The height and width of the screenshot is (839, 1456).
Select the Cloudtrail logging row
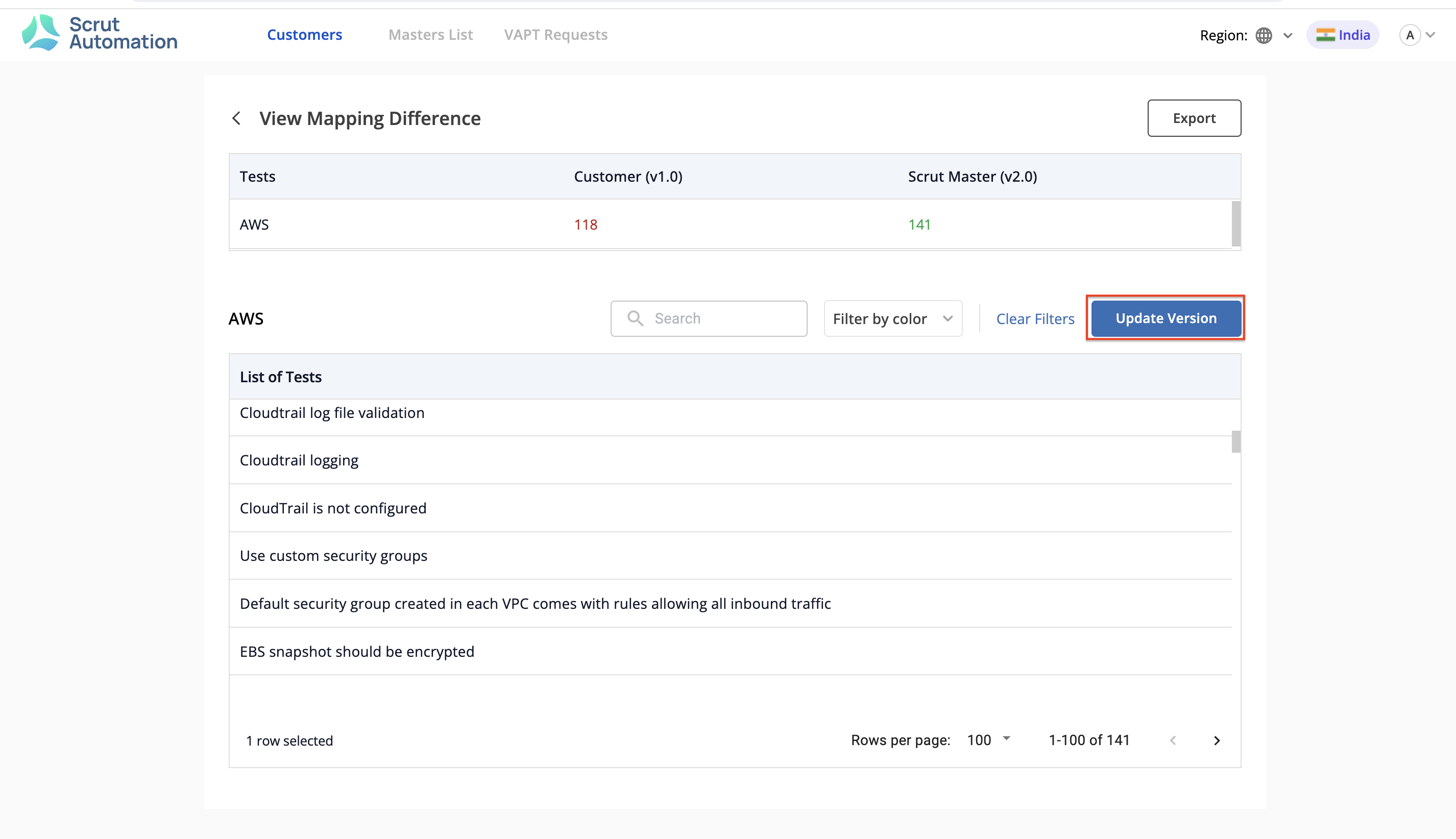coord(731,460)
